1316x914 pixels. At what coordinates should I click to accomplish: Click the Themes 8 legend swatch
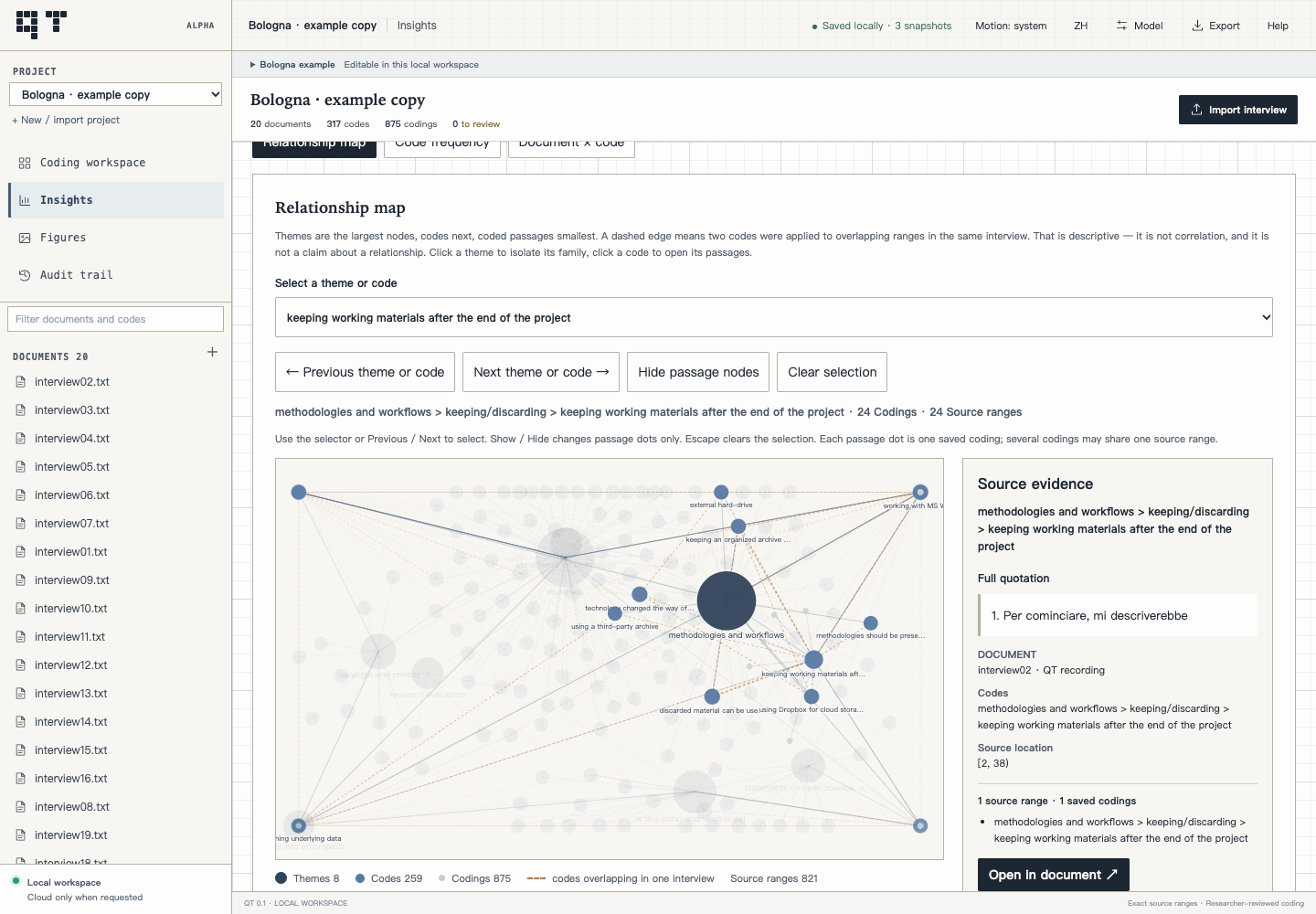tap(281, 878)
